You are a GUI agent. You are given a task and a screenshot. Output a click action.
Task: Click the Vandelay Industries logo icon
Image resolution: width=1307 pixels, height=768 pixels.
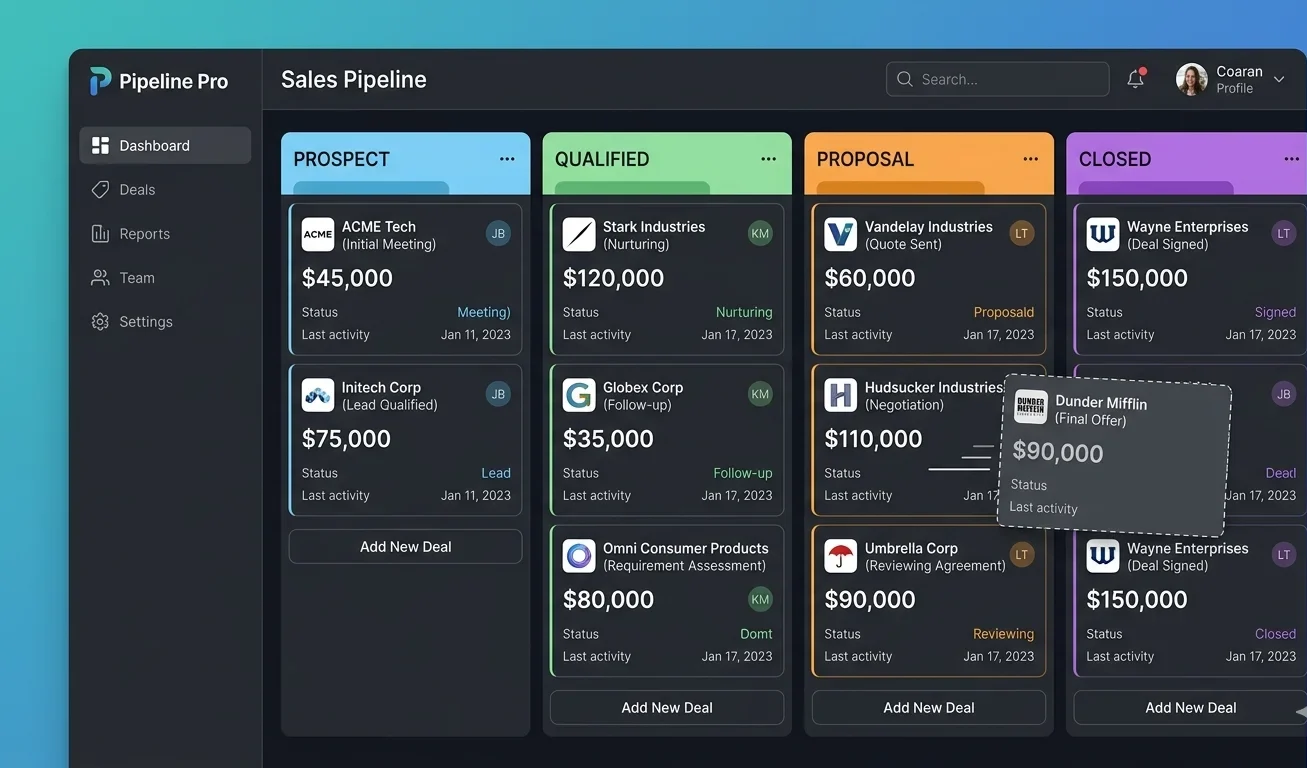[841, 234]
